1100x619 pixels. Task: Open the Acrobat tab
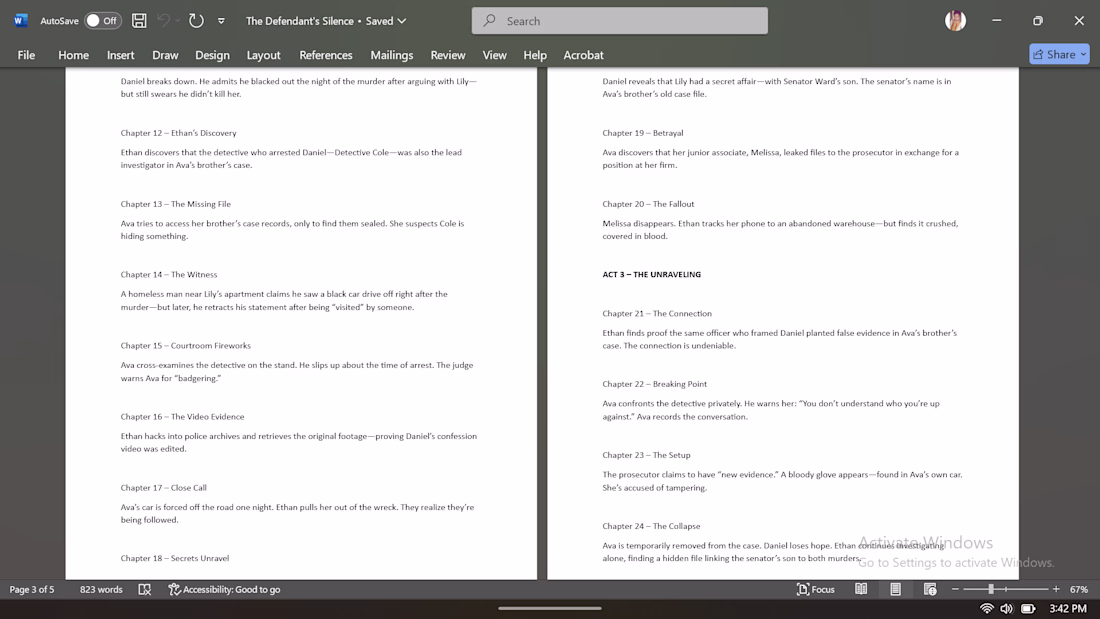(583, 55)
